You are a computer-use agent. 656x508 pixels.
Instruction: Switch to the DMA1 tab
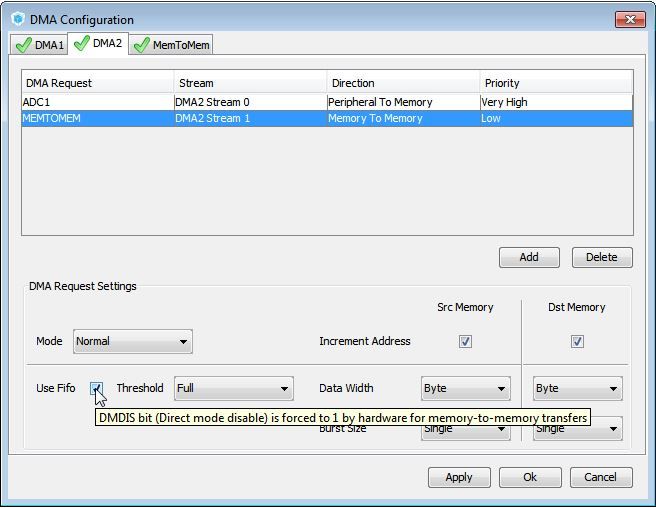(x=39, y=45)
